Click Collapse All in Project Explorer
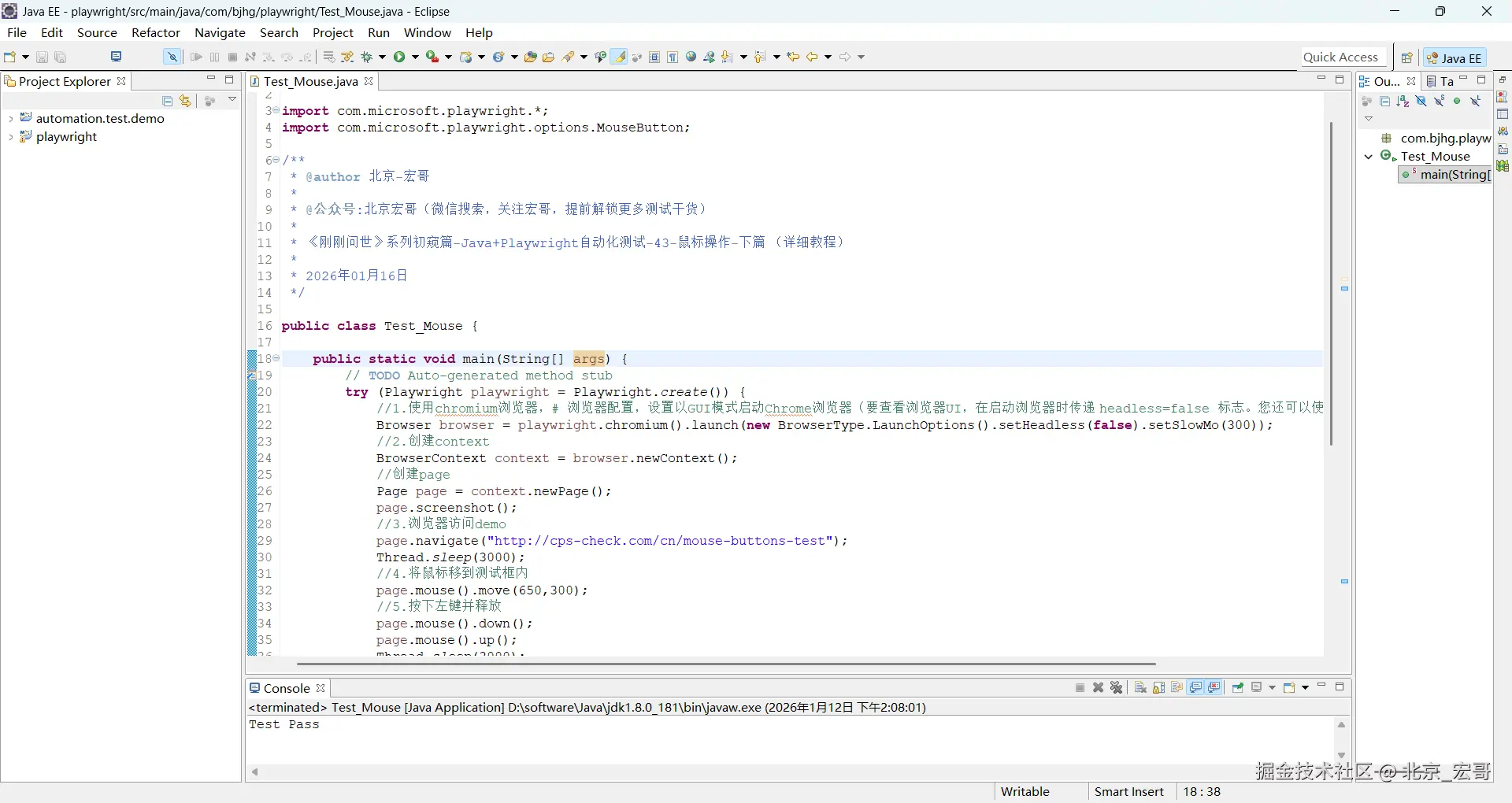The height and width of the screenshot is (803, 1512). click(x=167, y=101)
